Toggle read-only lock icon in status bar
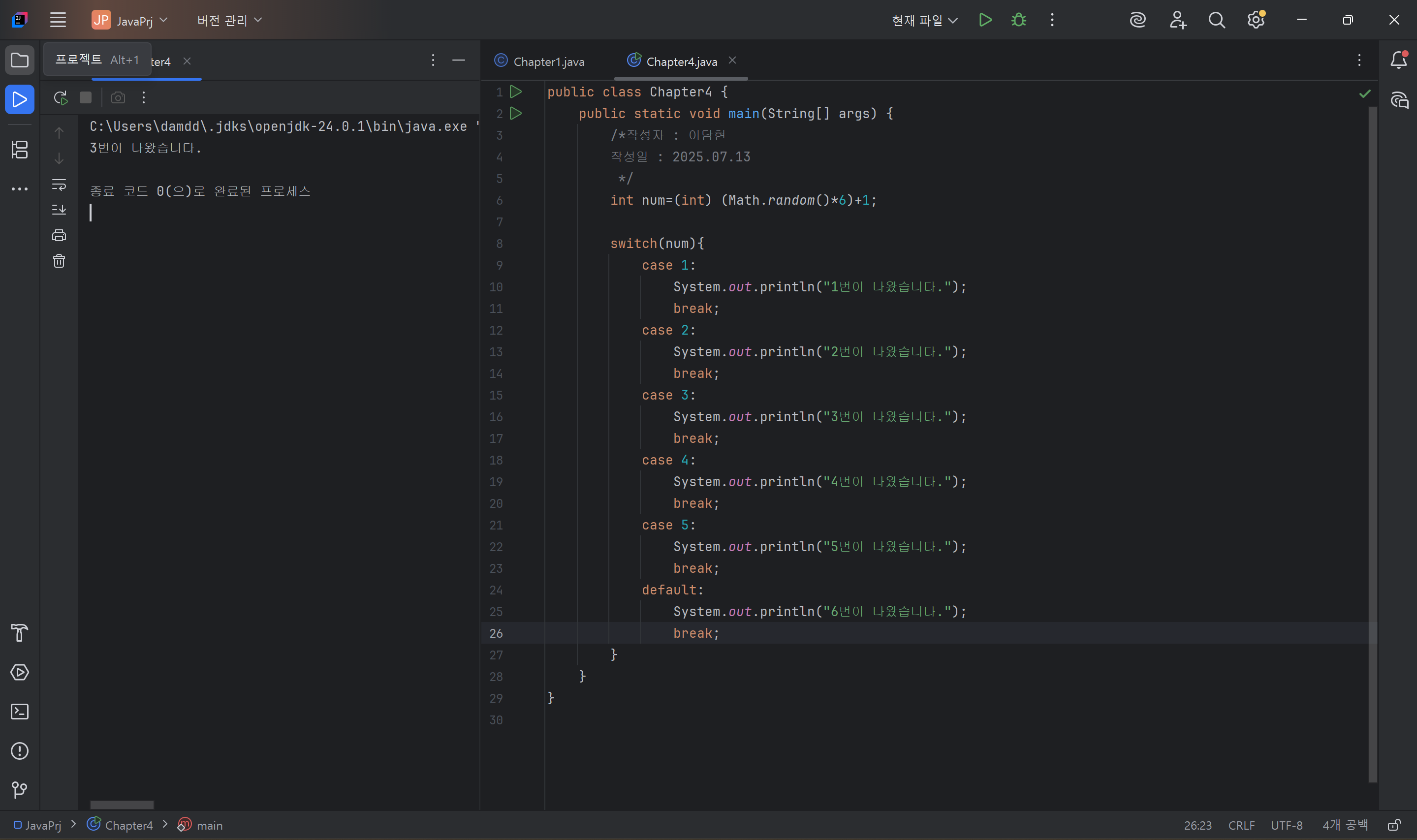 pyautogui.click(x=1394, y=825)
